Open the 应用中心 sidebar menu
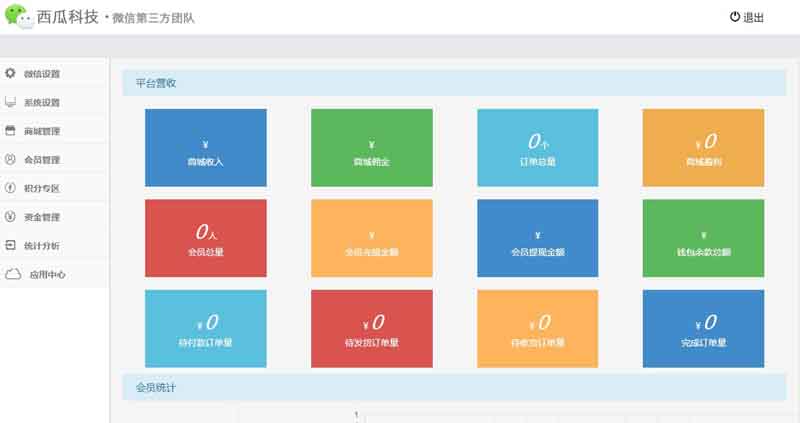Image resolution: width=800 pixels, height=423 pixels. (x=47, y=274)
